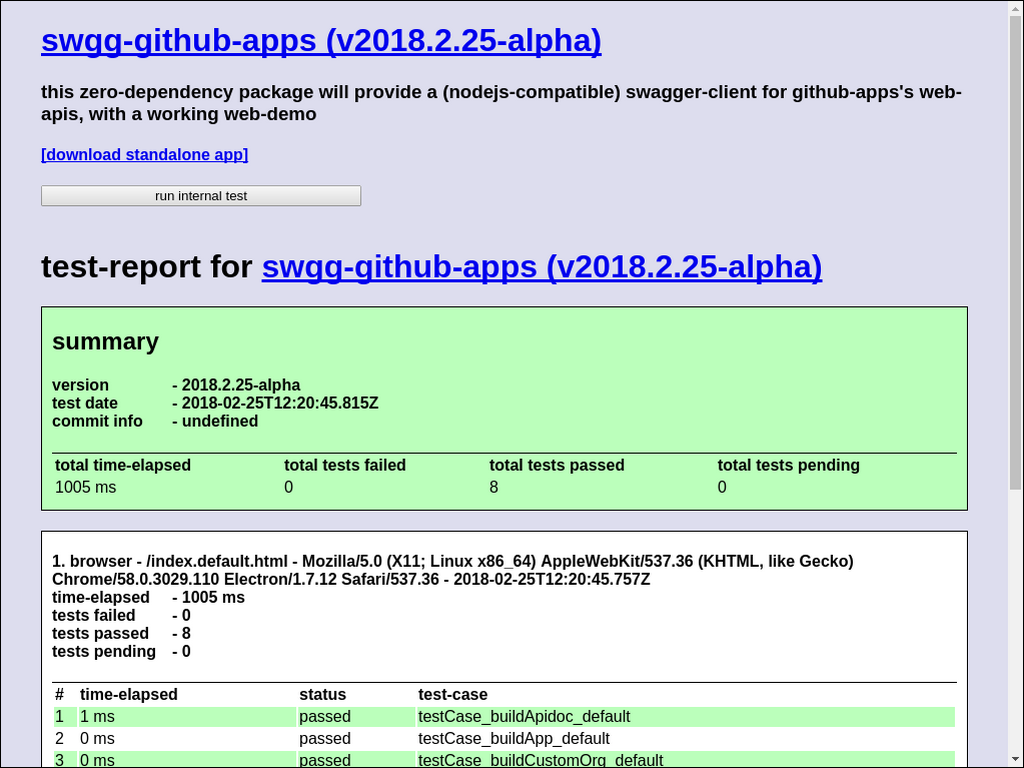Click the scrollbar up arrow
The image size is (1024, 768).
(x=1015, y=7)
